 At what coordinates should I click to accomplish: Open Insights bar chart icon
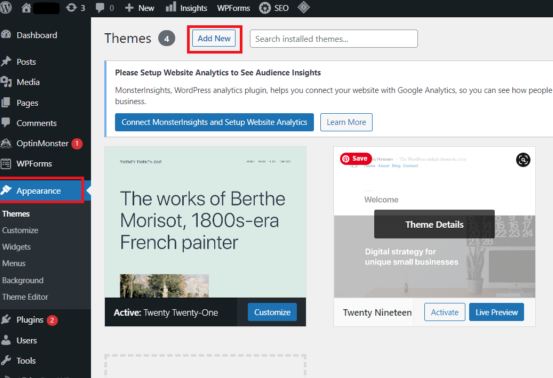click(x=171, y=7)
